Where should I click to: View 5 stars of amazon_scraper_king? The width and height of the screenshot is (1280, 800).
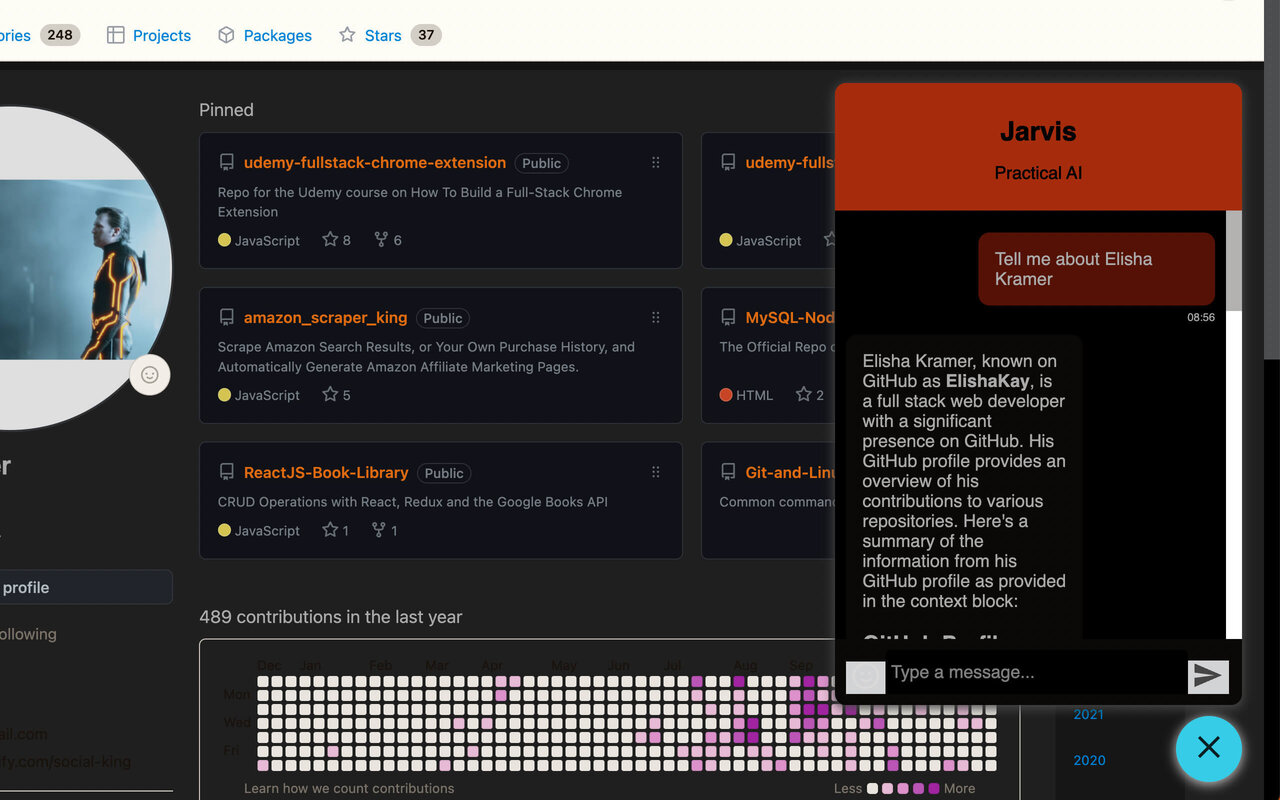tap(336, 395)
